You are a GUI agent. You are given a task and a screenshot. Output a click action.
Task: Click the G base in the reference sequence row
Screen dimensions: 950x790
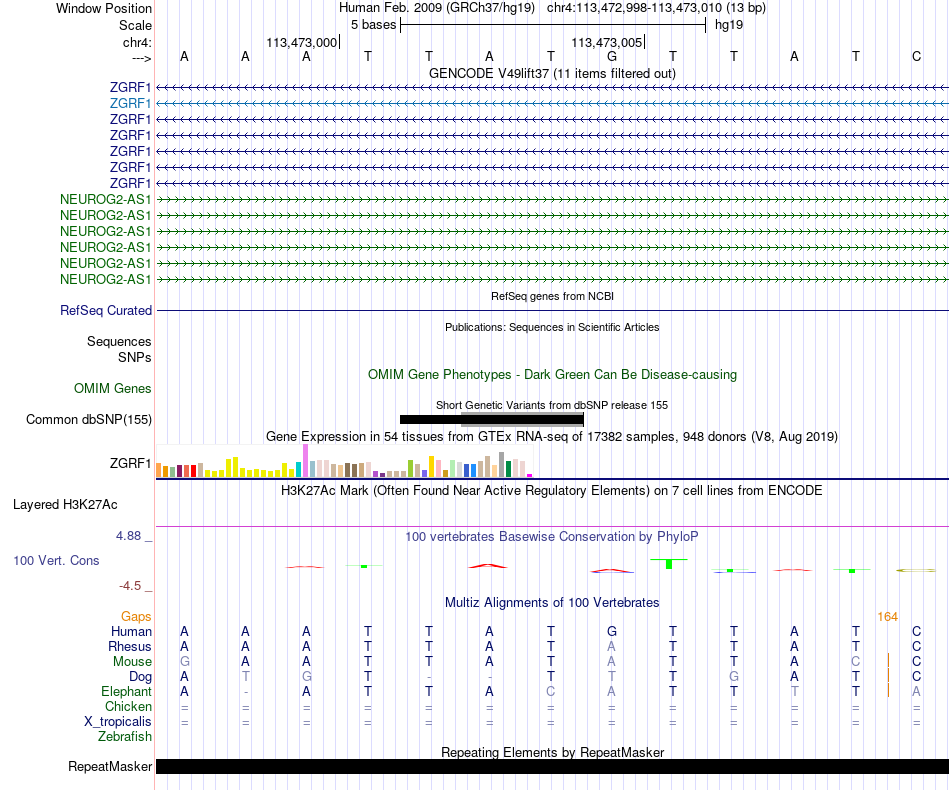point(612,56)
